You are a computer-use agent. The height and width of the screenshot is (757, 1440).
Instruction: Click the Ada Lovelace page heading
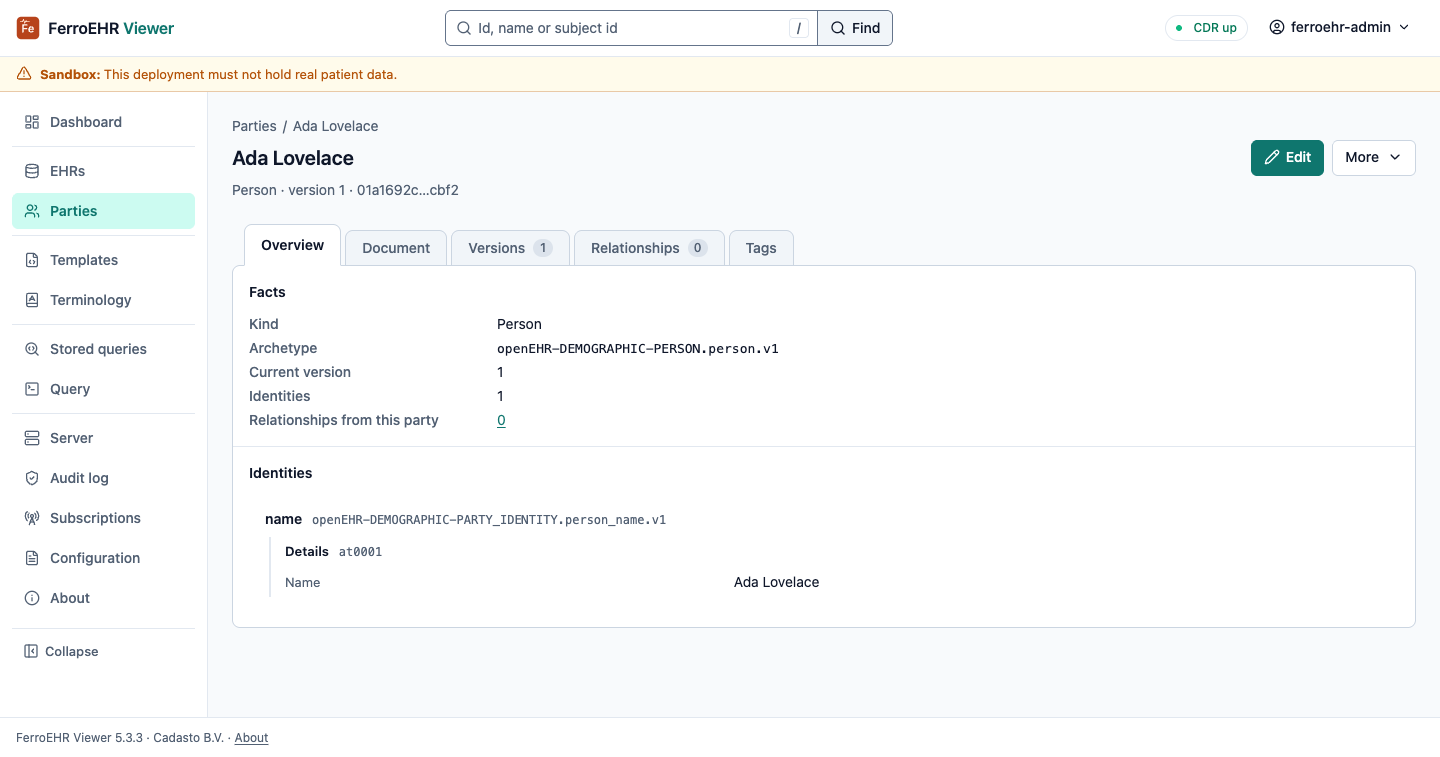click(x=293, y=158)
